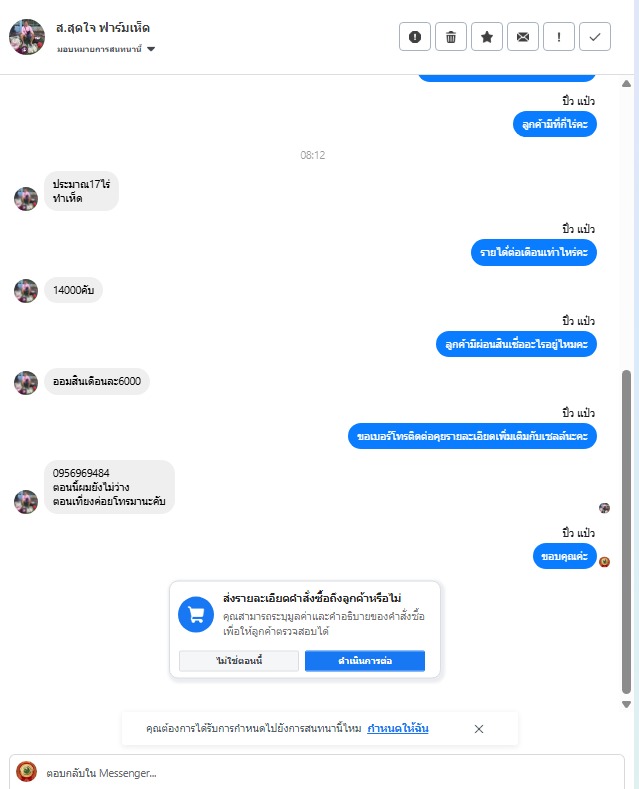Click the spam report icon in header
The height and width of the screenshot is (789, 639).
(x=415, y=37)
